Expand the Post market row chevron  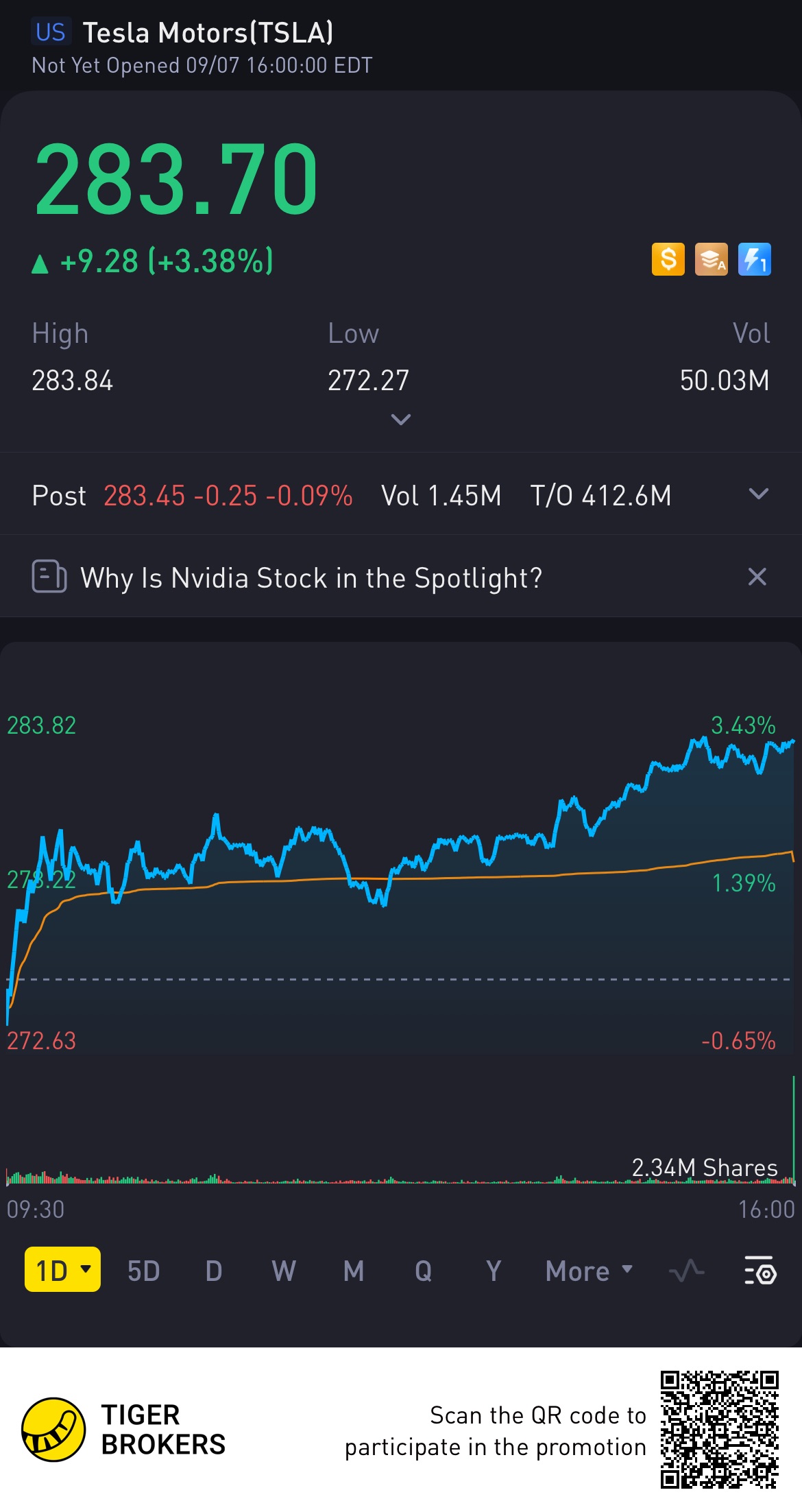[758, 494]
